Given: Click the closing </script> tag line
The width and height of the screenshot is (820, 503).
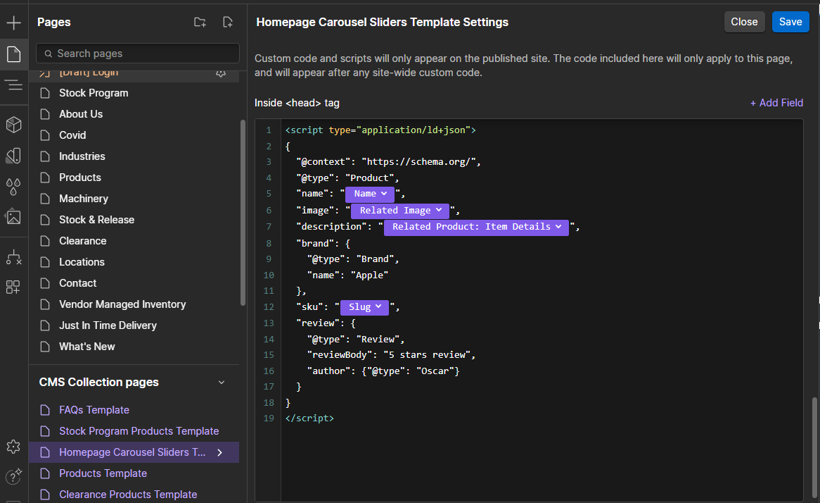Looking at the screenshot, I should pyautogui.click(x=310, y=418).
